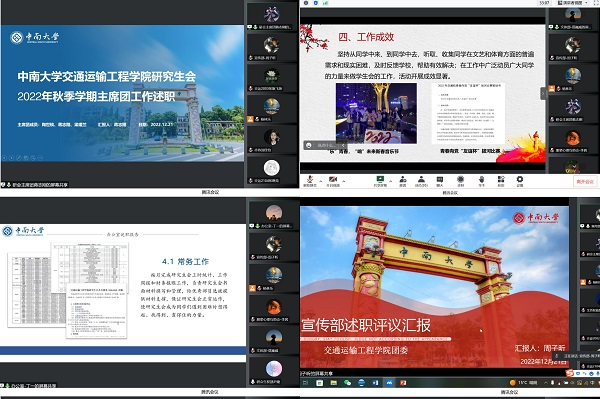The image size is (600, 399).
Task: Open the Apps grid icon
Action: coord(501,179)
